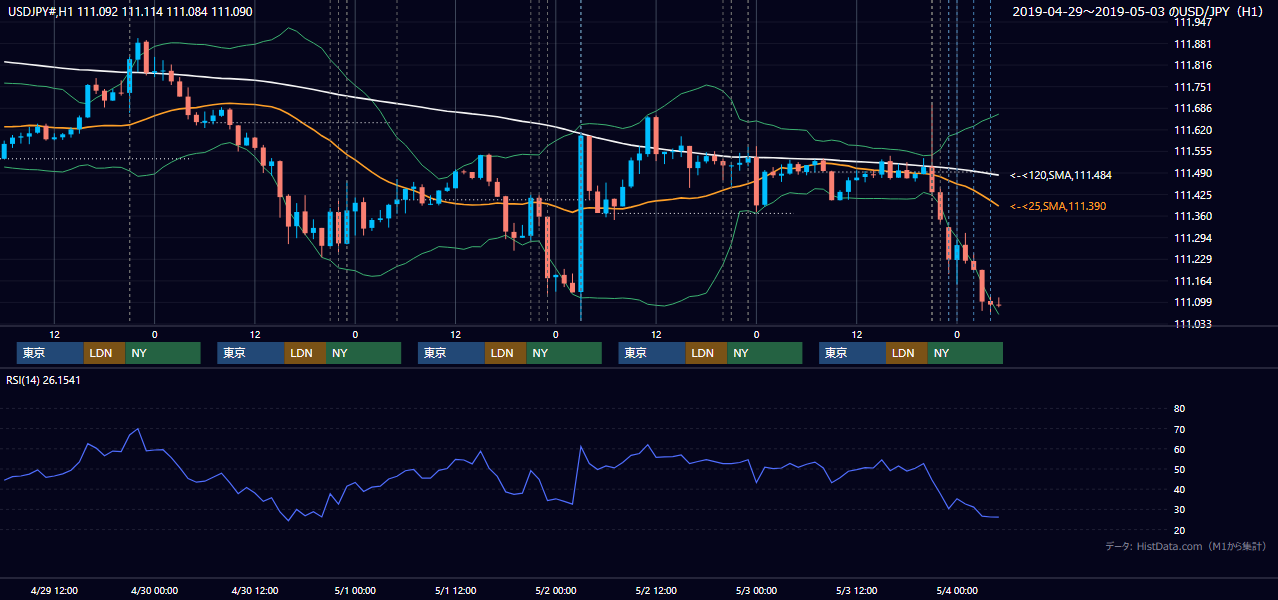
Task: Click price axis label 111.816
Action: [1192, 65]
